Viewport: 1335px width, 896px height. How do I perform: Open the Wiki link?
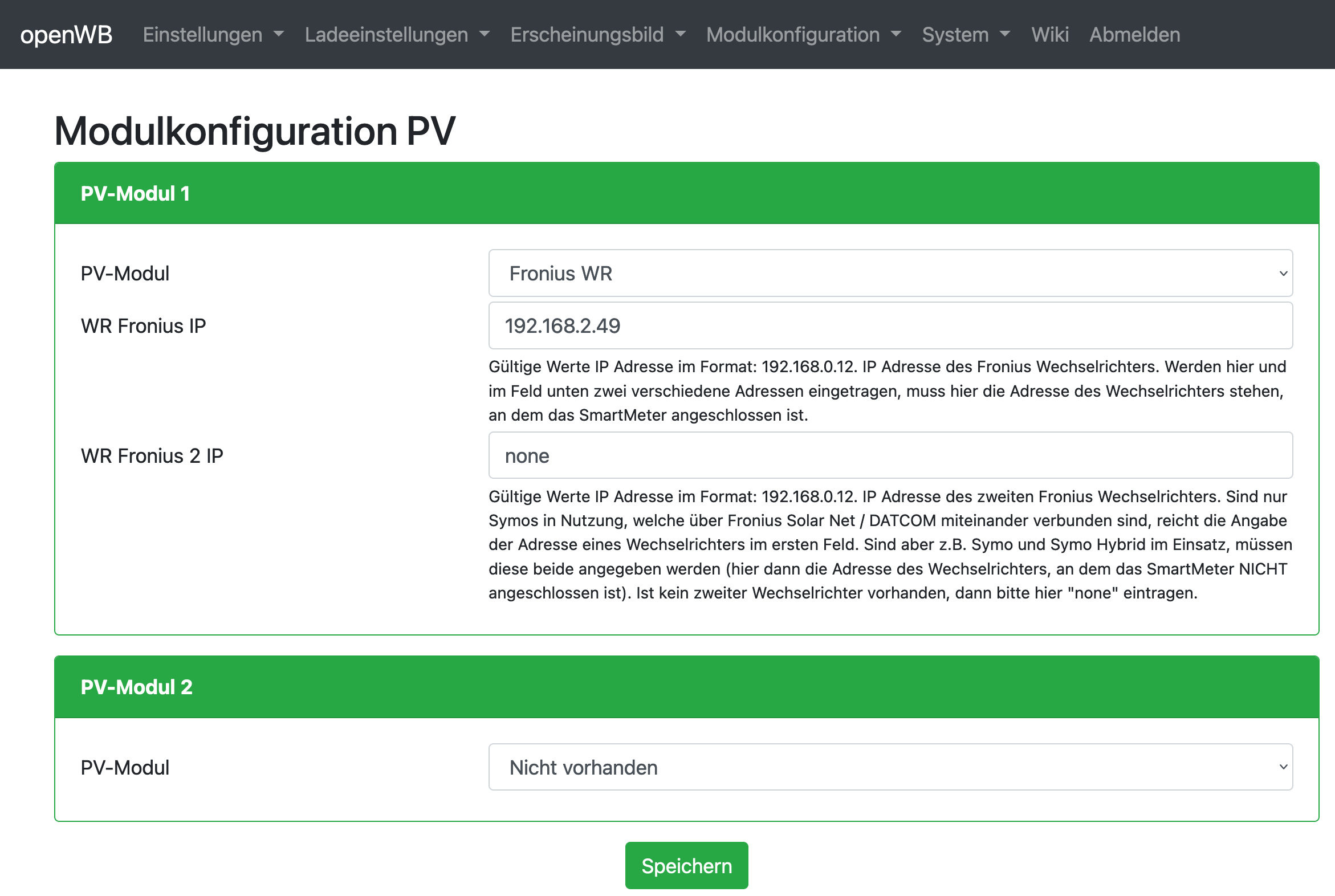pyautogui.click(x=1049, y=35)
